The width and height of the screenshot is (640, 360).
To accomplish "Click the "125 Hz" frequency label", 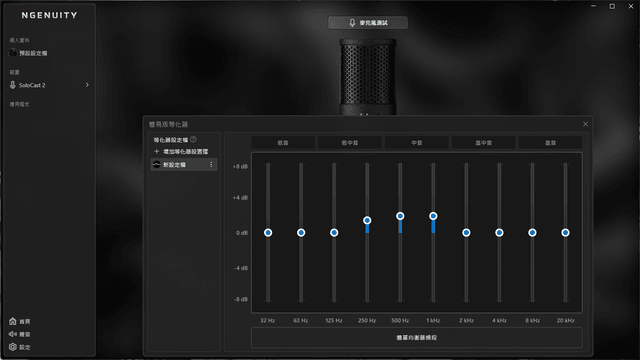I will 334,320.
